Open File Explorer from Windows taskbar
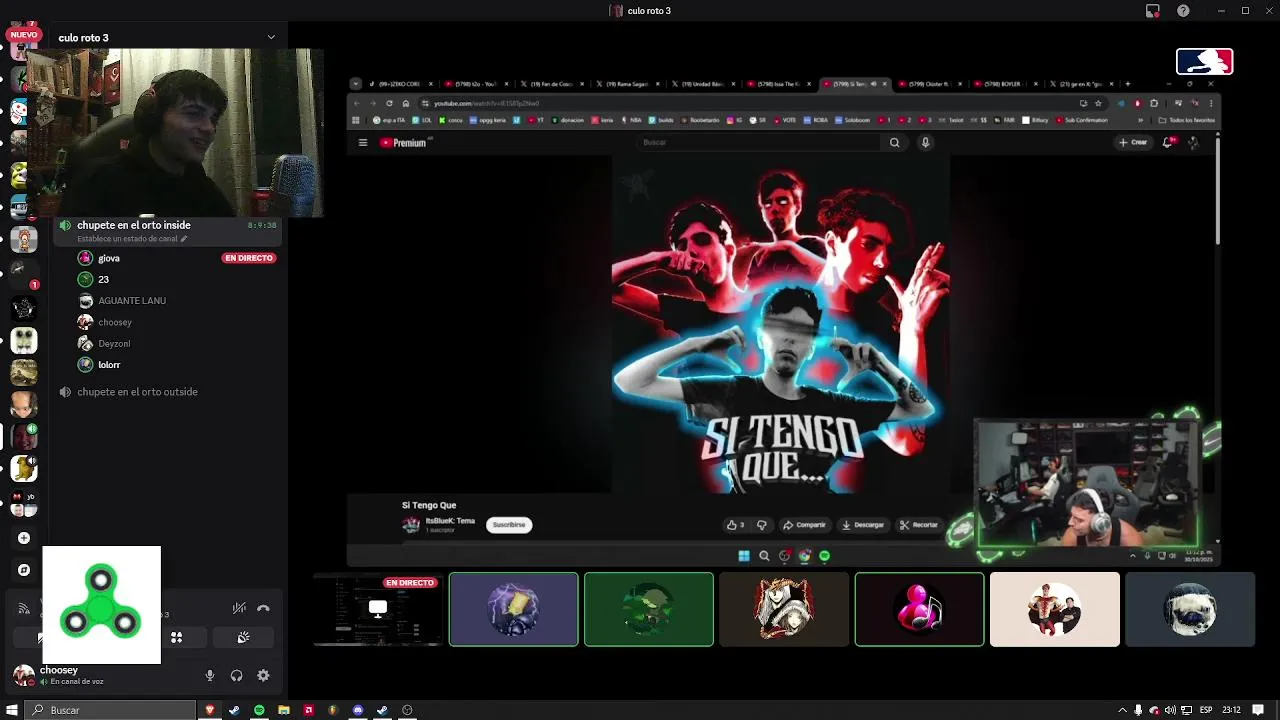 pos(284,710)
